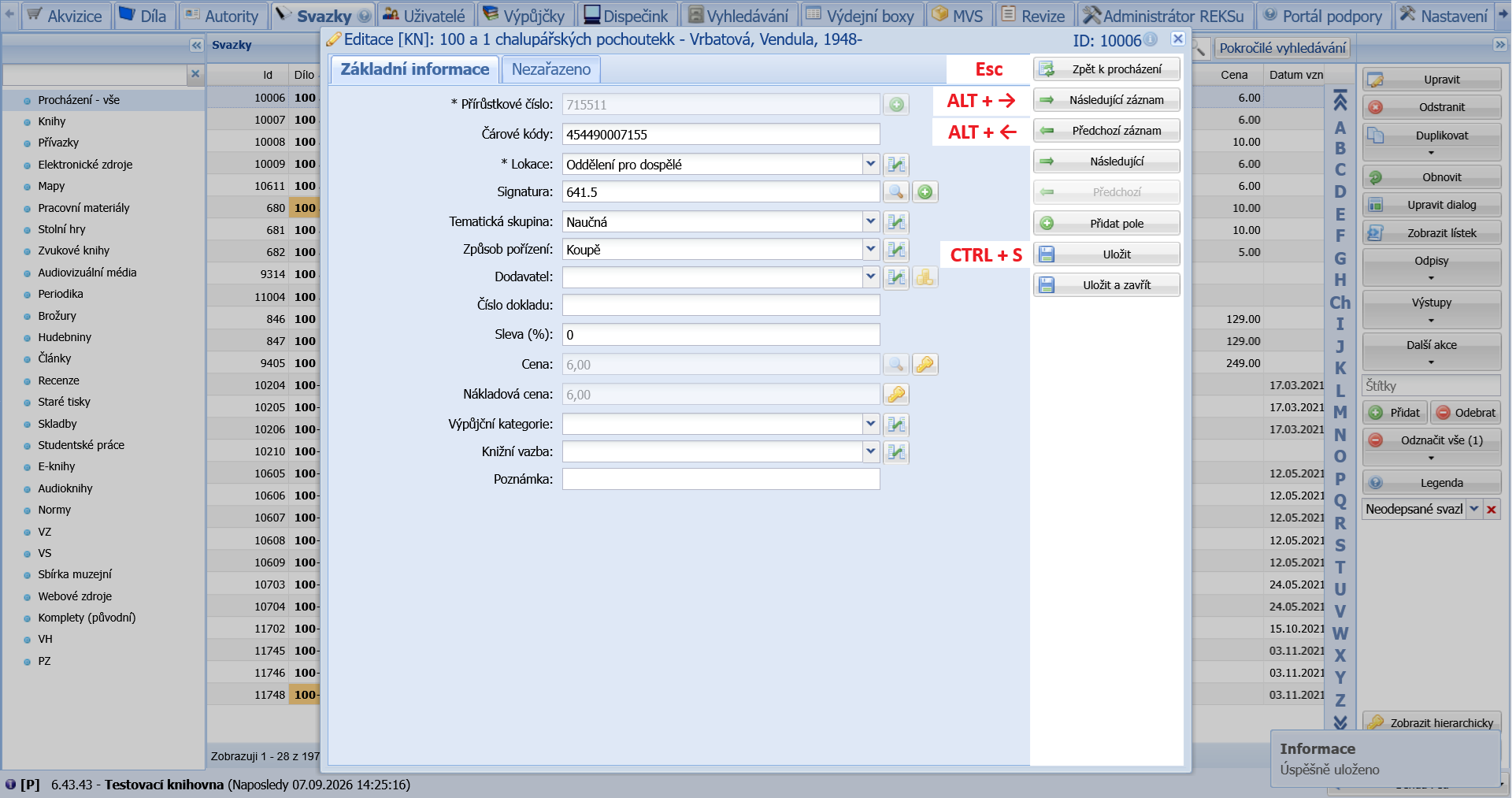The height and width of the screenshot is (798, 1512).
Task: Open the Dispečink menu tab
Action: pyautogui.click(x=626, y=16)
